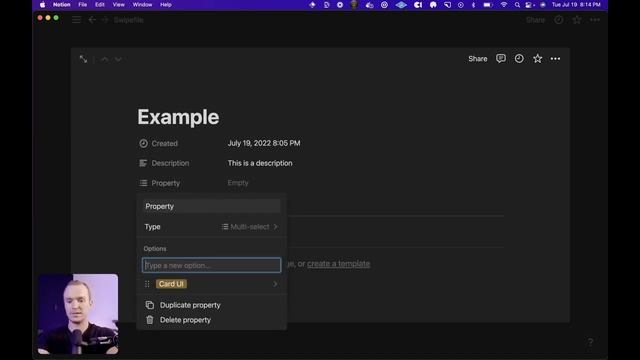
Task: Click the Description property text icon
Action: (143, 163)
